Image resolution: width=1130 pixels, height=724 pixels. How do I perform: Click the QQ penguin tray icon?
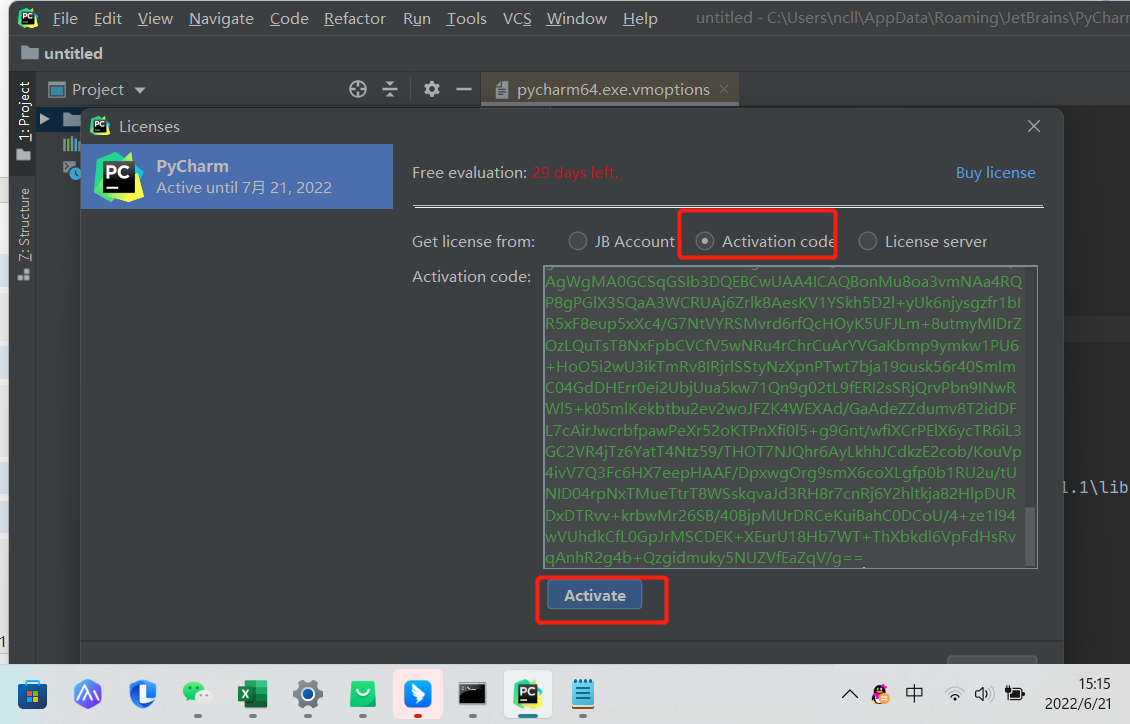[x=880, y=694]
